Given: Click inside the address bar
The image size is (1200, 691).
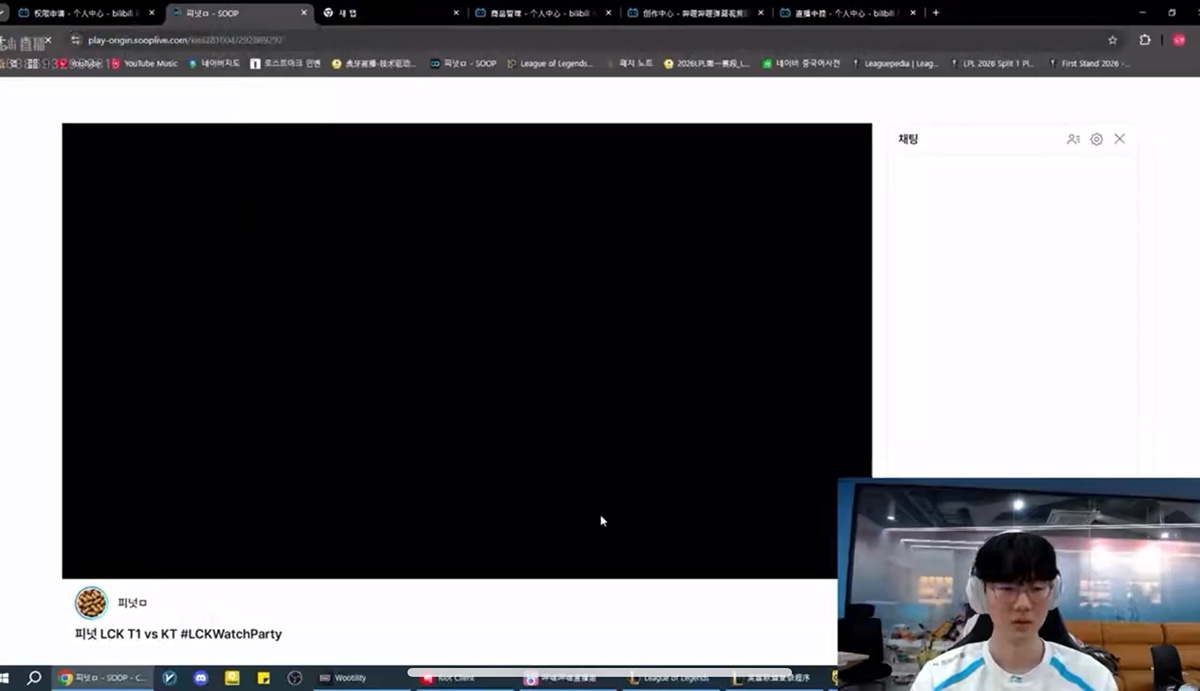Looking at the screenshot, I should point(300,41).
